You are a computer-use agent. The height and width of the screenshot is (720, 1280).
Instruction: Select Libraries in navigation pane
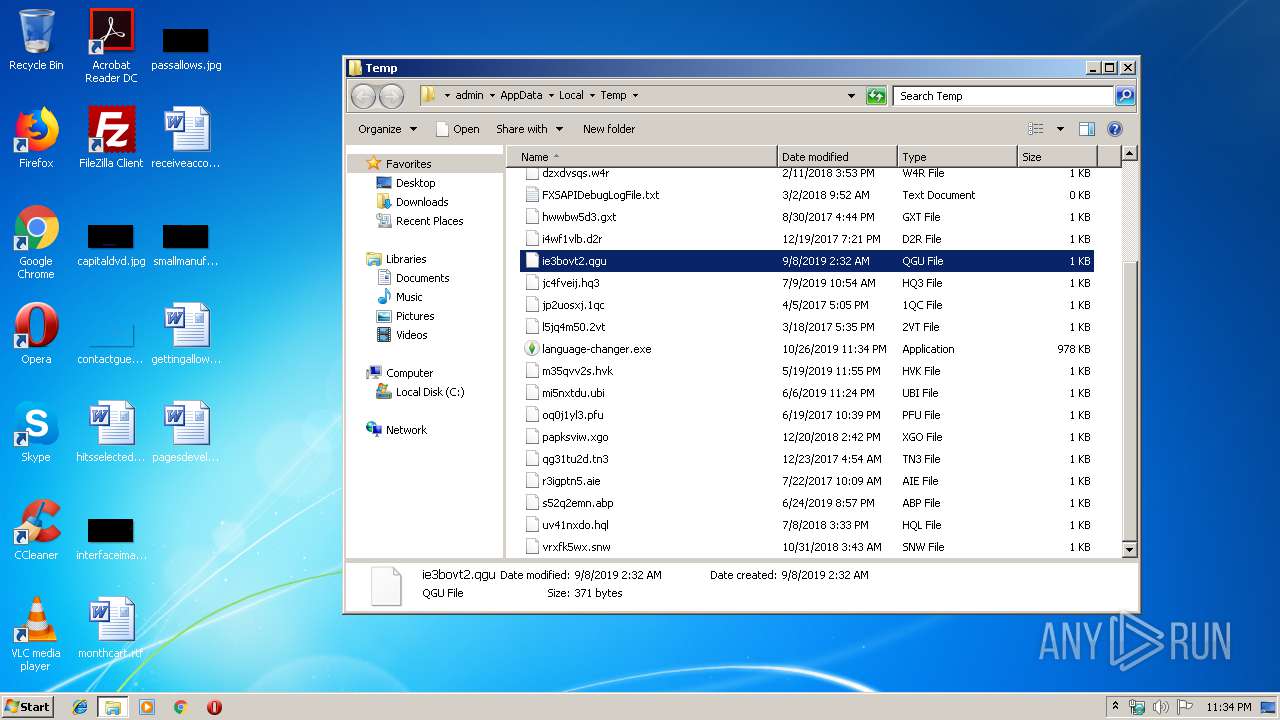pyautogui.click(x=406, y=259)
